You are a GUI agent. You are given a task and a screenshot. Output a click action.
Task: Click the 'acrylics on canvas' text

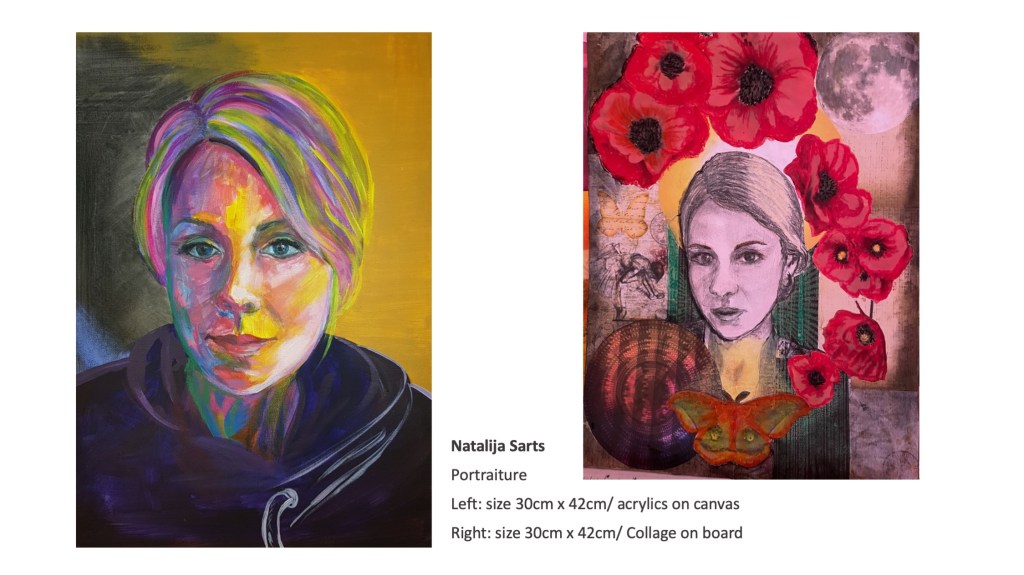pos(679,504)
